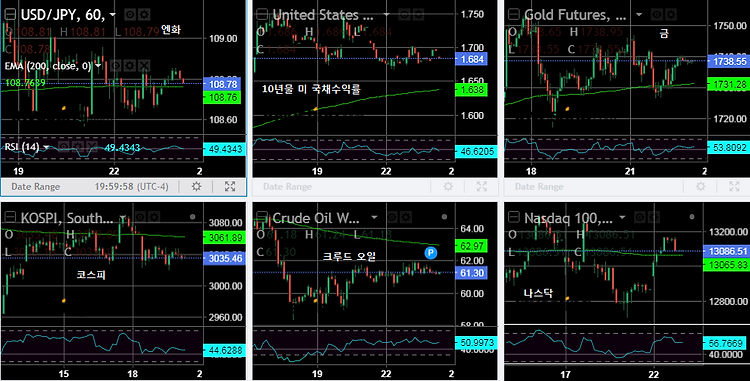This screenshot has height=381, width=750.
Task: Maximize Gold Futures chart fullscreen icon
Action: click(734, 186)
